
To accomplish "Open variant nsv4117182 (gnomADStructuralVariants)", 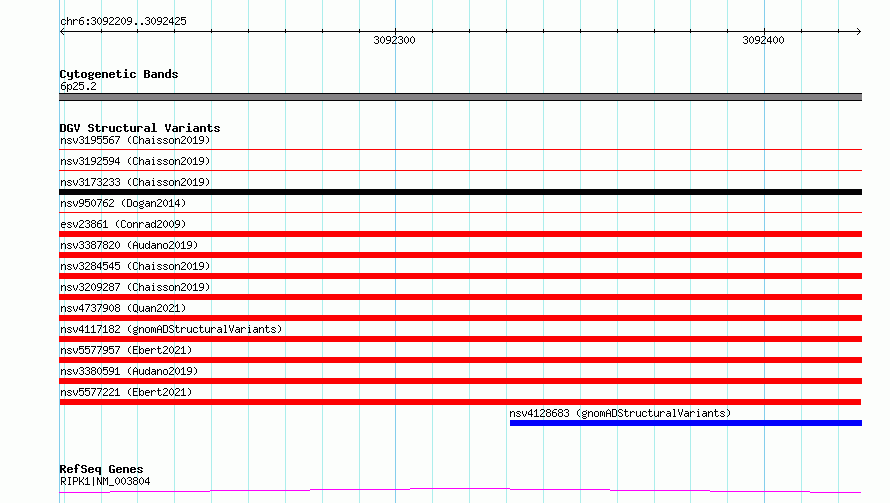I will pyautogui.click(x=171, y=329).
